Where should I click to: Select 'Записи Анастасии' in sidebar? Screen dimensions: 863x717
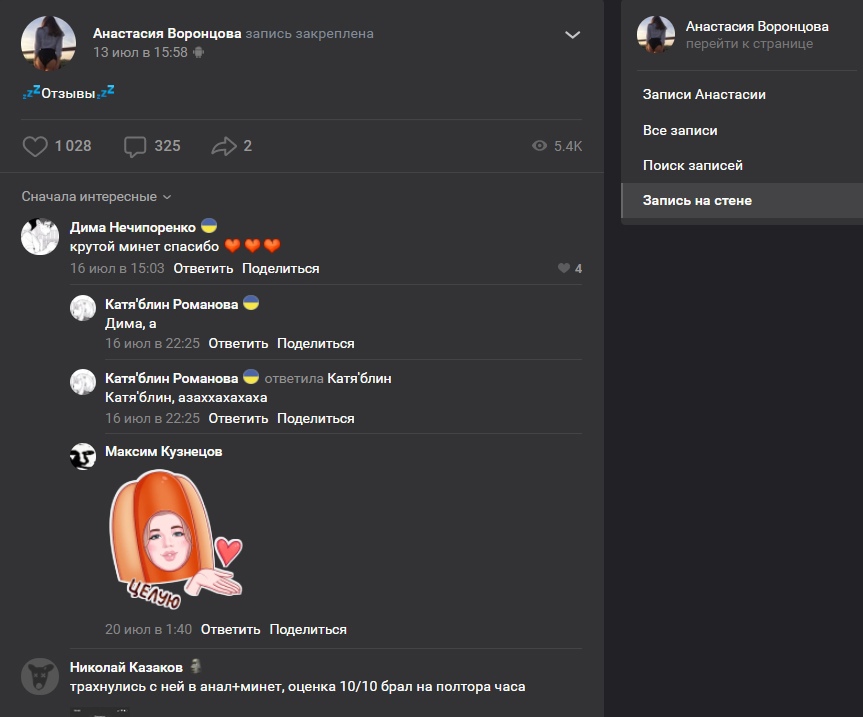704,94
